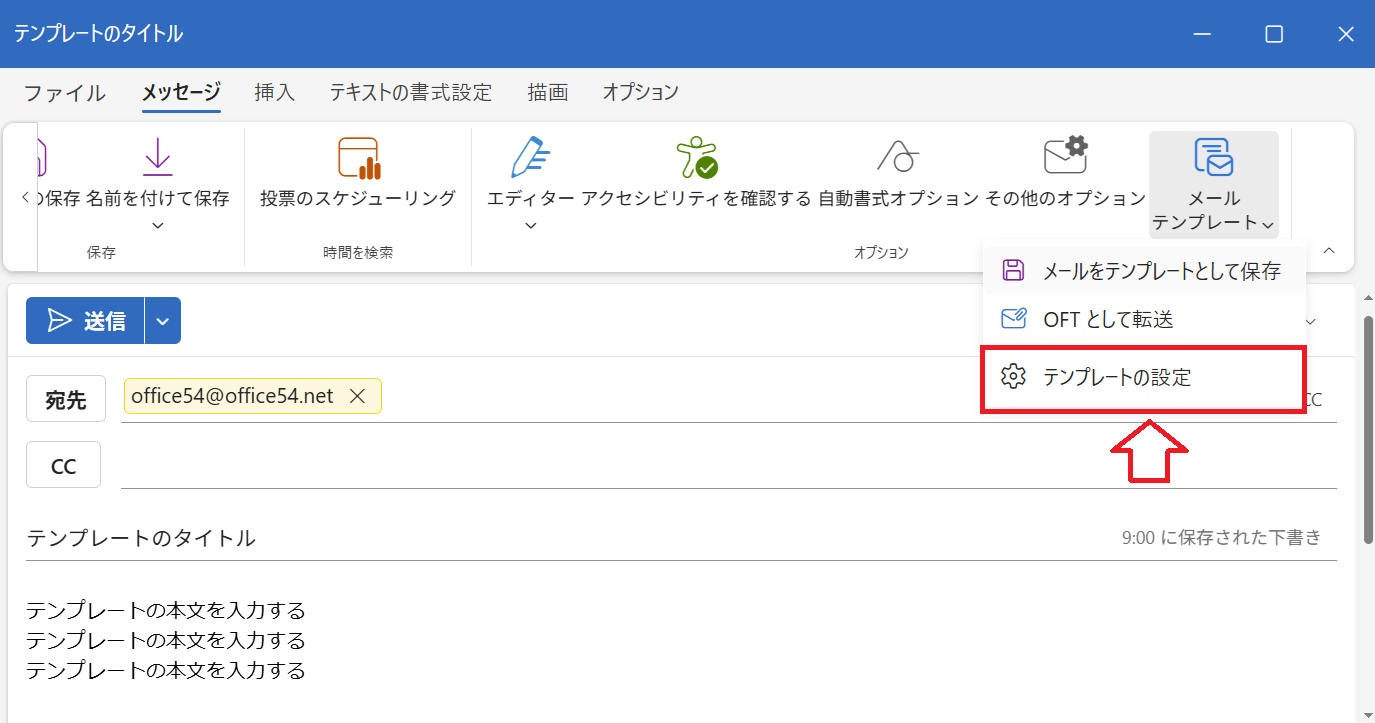Switch to the 描画 tab

548,92
